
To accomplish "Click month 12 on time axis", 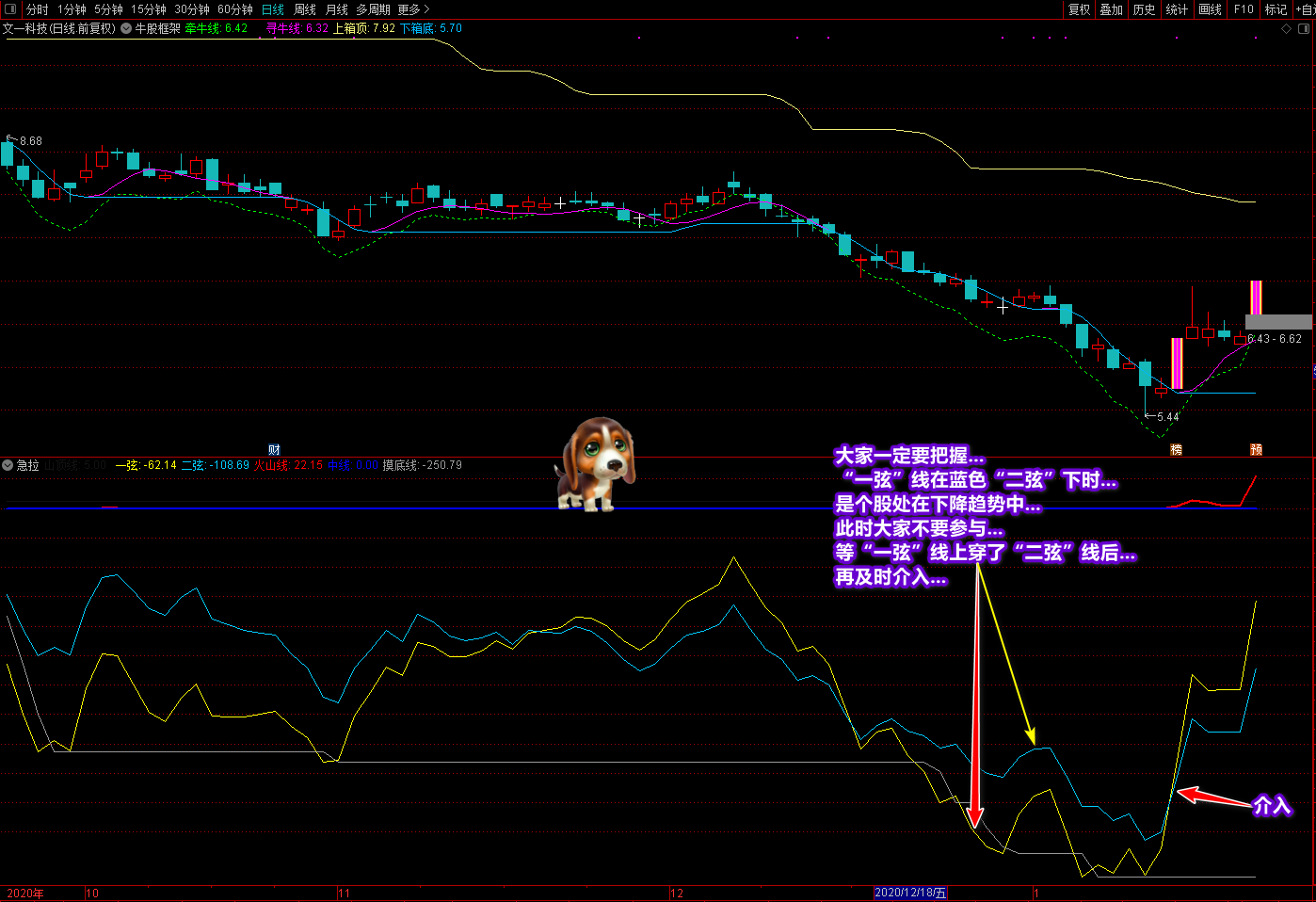I will (x=677, y=894).
